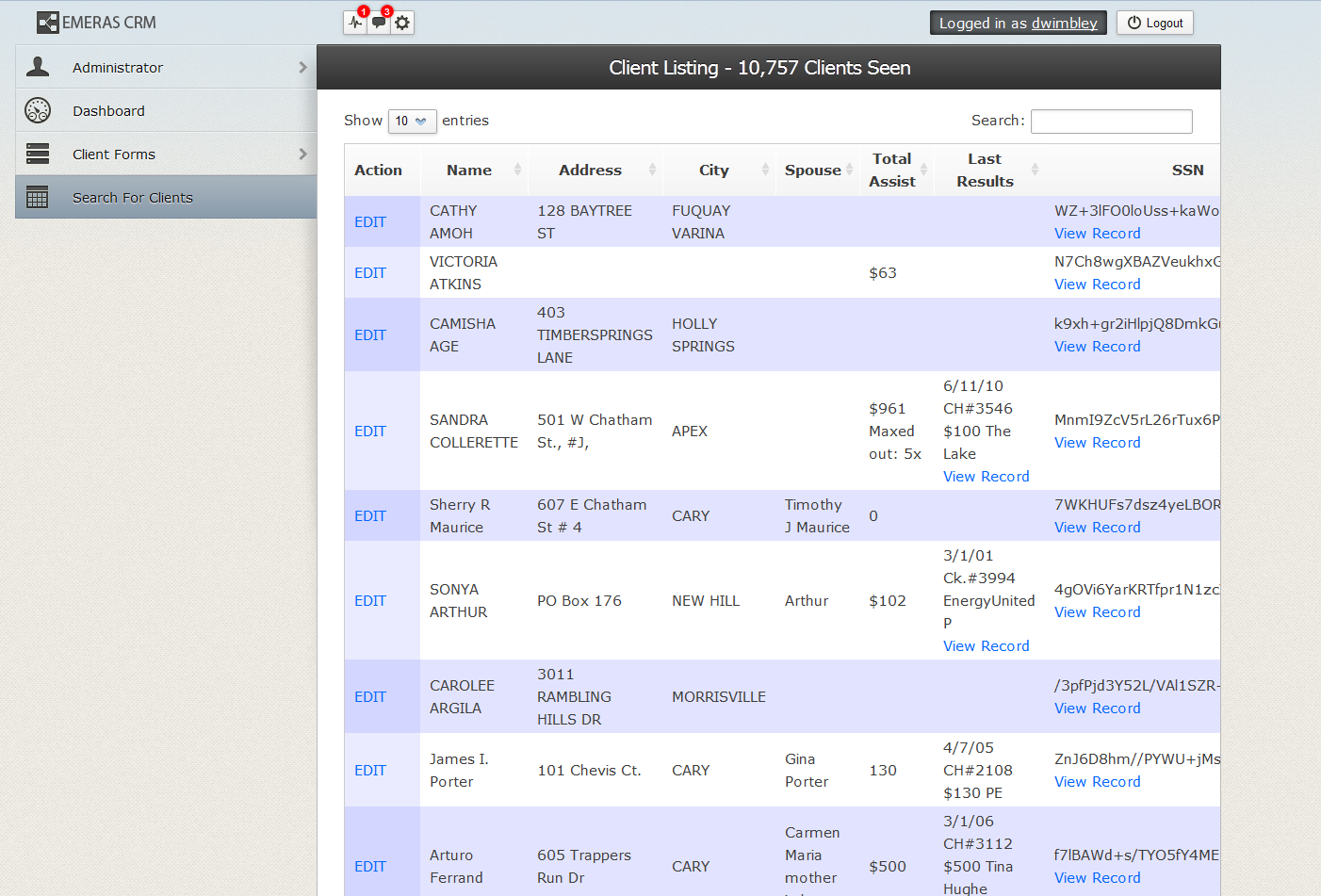Click the activity pulse notification icon
Viewport: 1321px width, 896px height.
click(x=355, y=23)
